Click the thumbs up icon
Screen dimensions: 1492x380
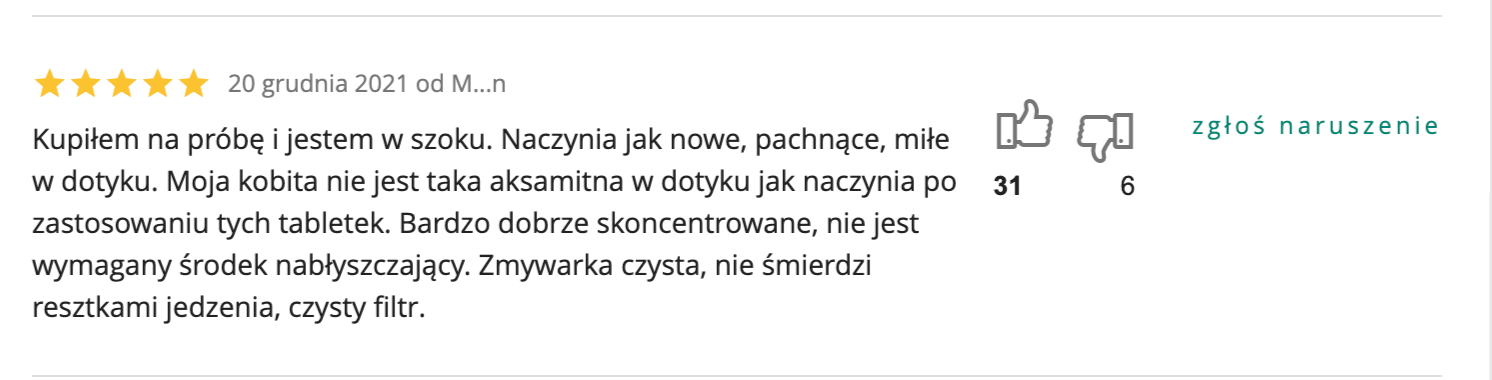point(1025,127)
